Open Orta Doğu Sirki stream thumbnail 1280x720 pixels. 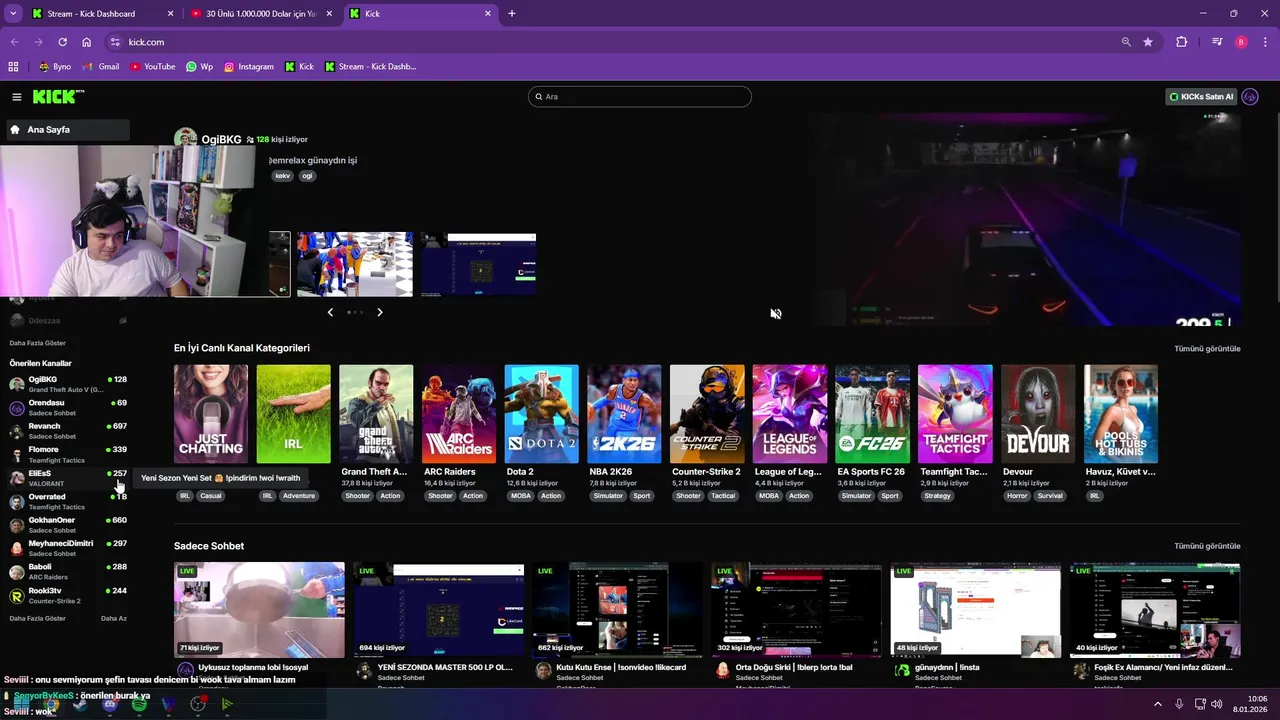click(797, 609)
